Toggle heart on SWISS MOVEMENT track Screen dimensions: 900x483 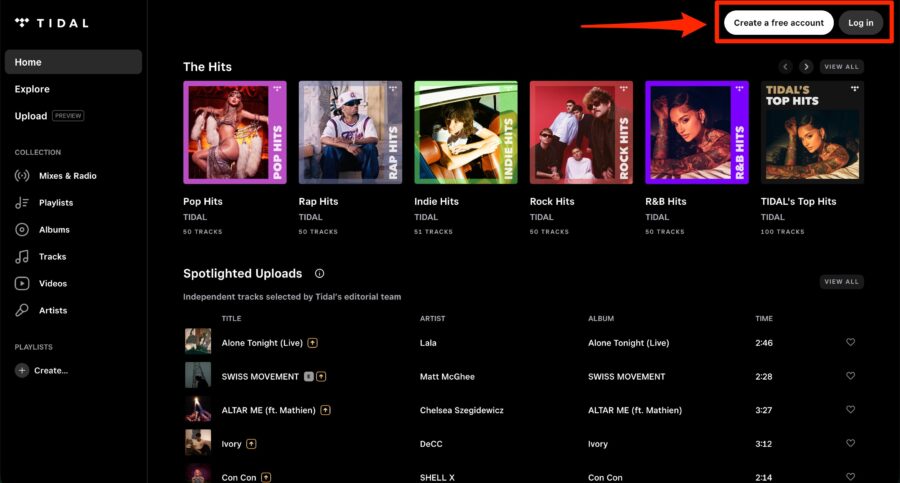850,377
